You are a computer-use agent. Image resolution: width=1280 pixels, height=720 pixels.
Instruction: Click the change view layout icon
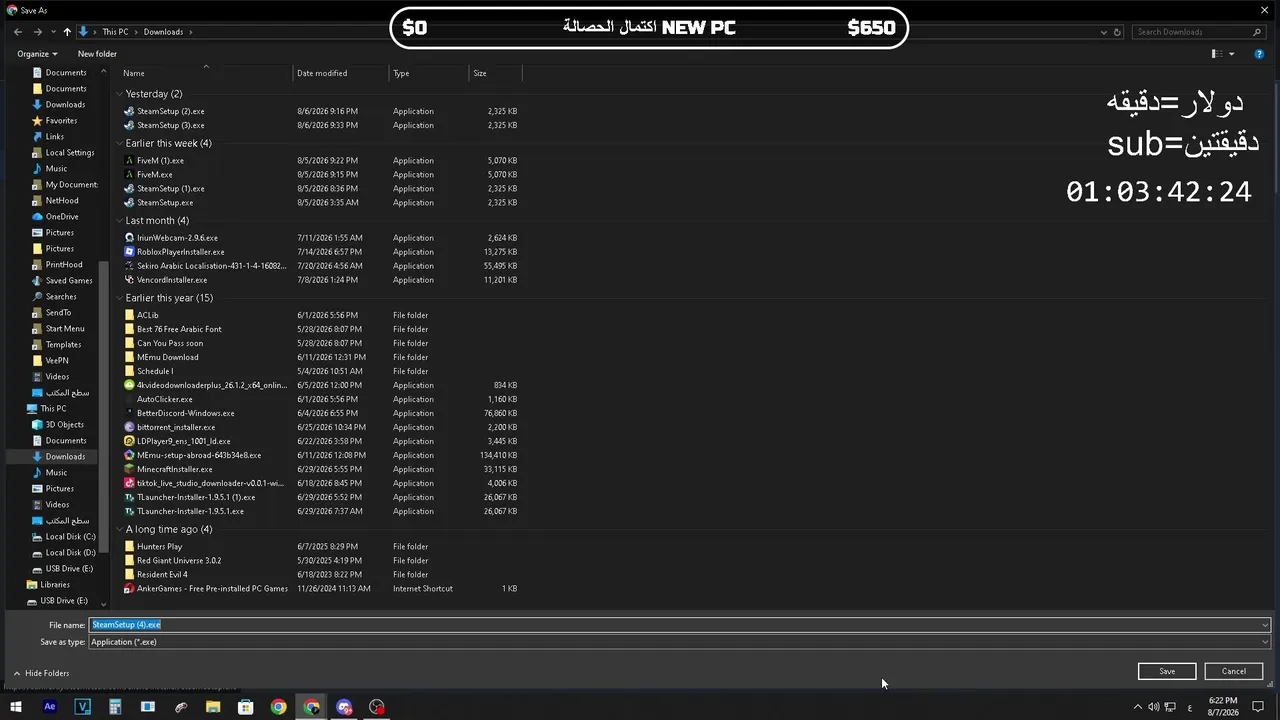(x=1217, y=54)
